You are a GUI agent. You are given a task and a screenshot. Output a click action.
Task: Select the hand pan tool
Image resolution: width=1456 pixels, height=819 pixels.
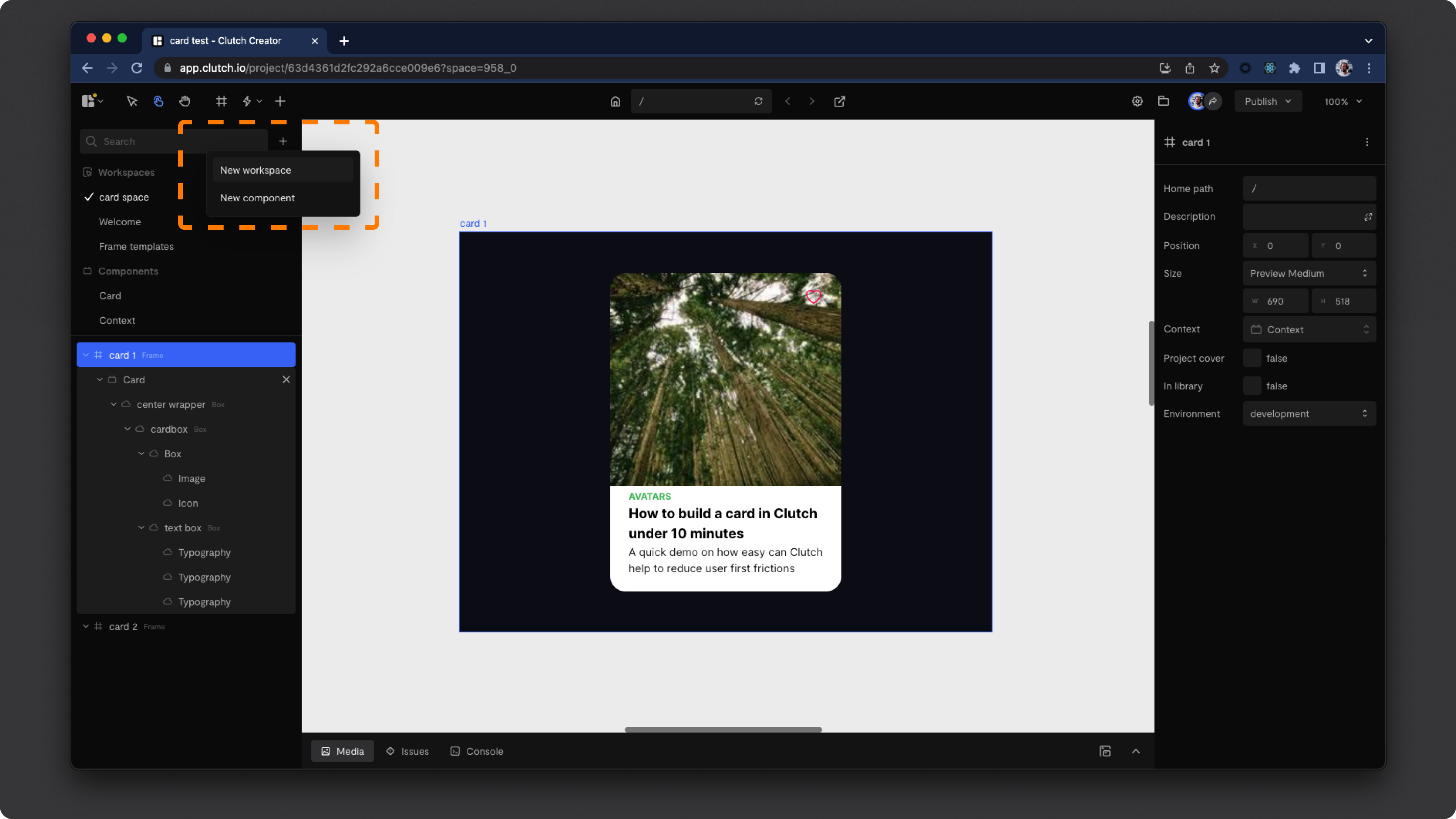185,101
